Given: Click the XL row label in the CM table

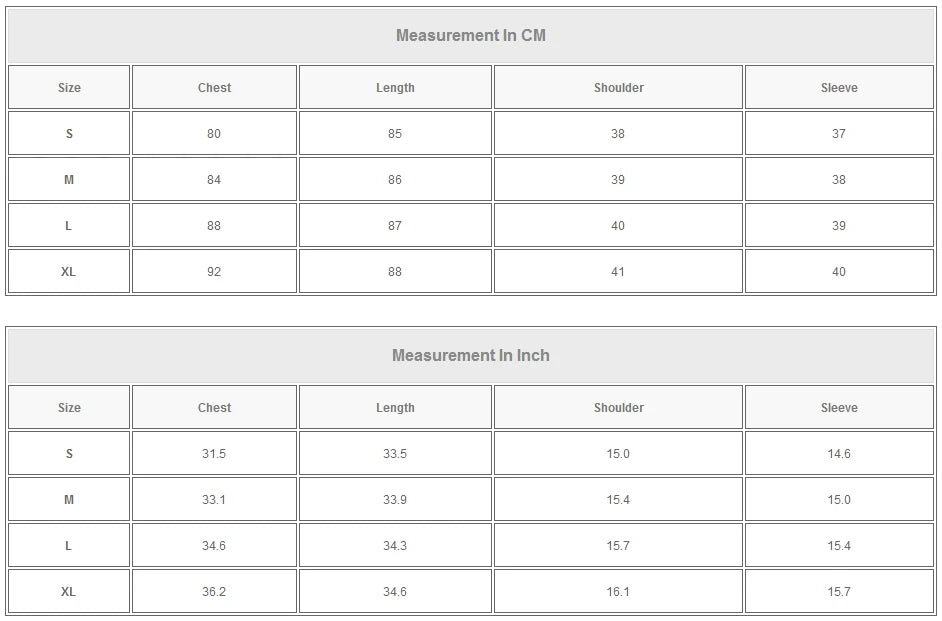Looking at the screenshot, I should pyautogui.click(x=68, y=272).
